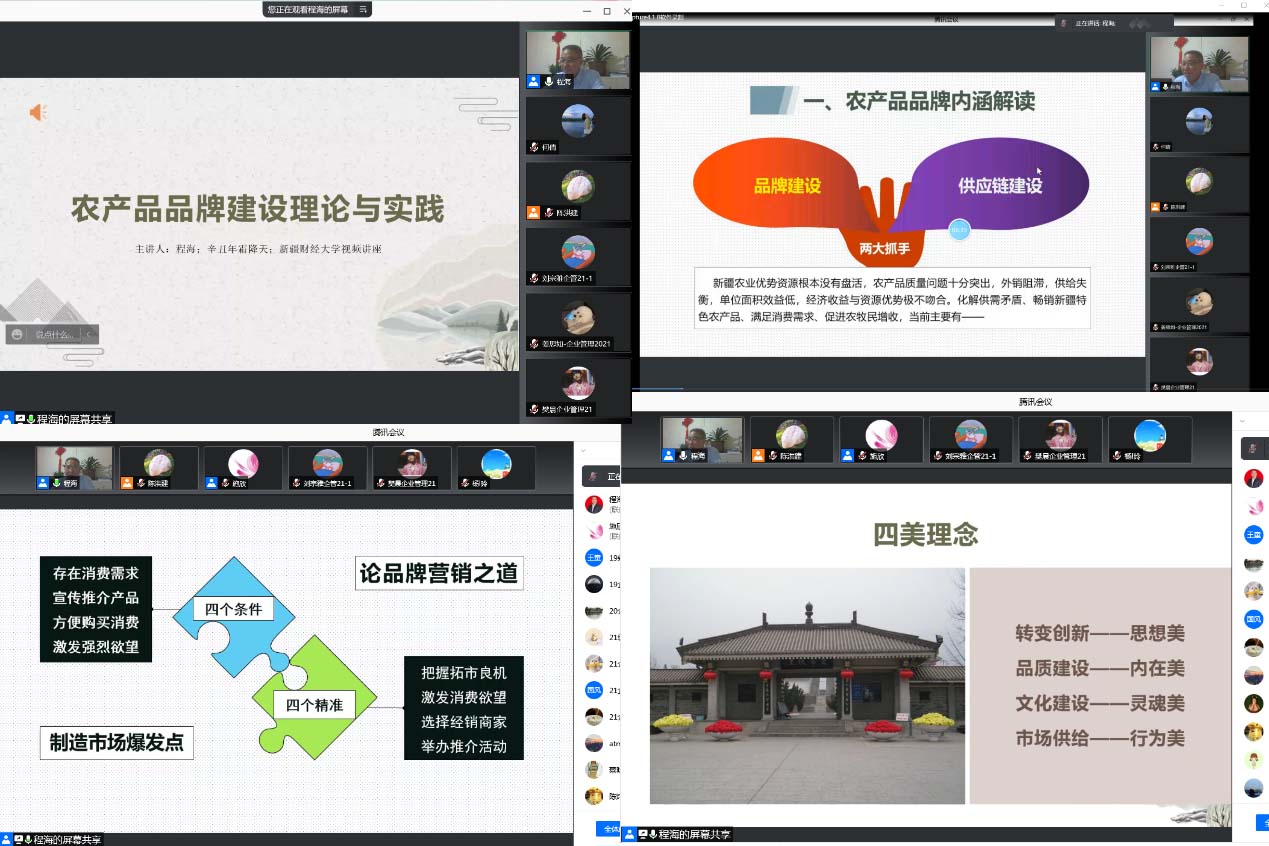Click orange host badge on 陈洪建 tile, top-left window
Image resolution: width=1269 pixels, height=846 pixels.
click(533, 212)
